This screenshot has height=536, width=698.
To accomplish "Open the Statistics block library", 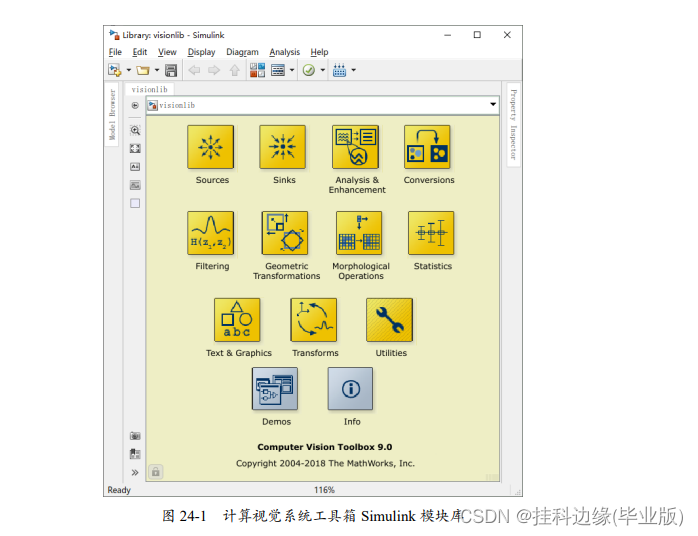I will 431,233.
